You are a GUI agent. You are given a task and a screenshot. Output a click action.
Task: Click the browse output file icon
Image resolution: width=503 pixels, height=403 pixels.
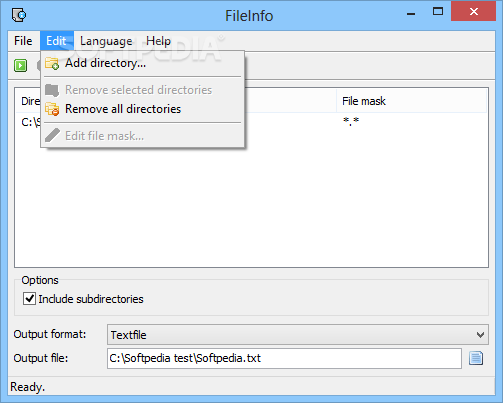click(476, 358)
